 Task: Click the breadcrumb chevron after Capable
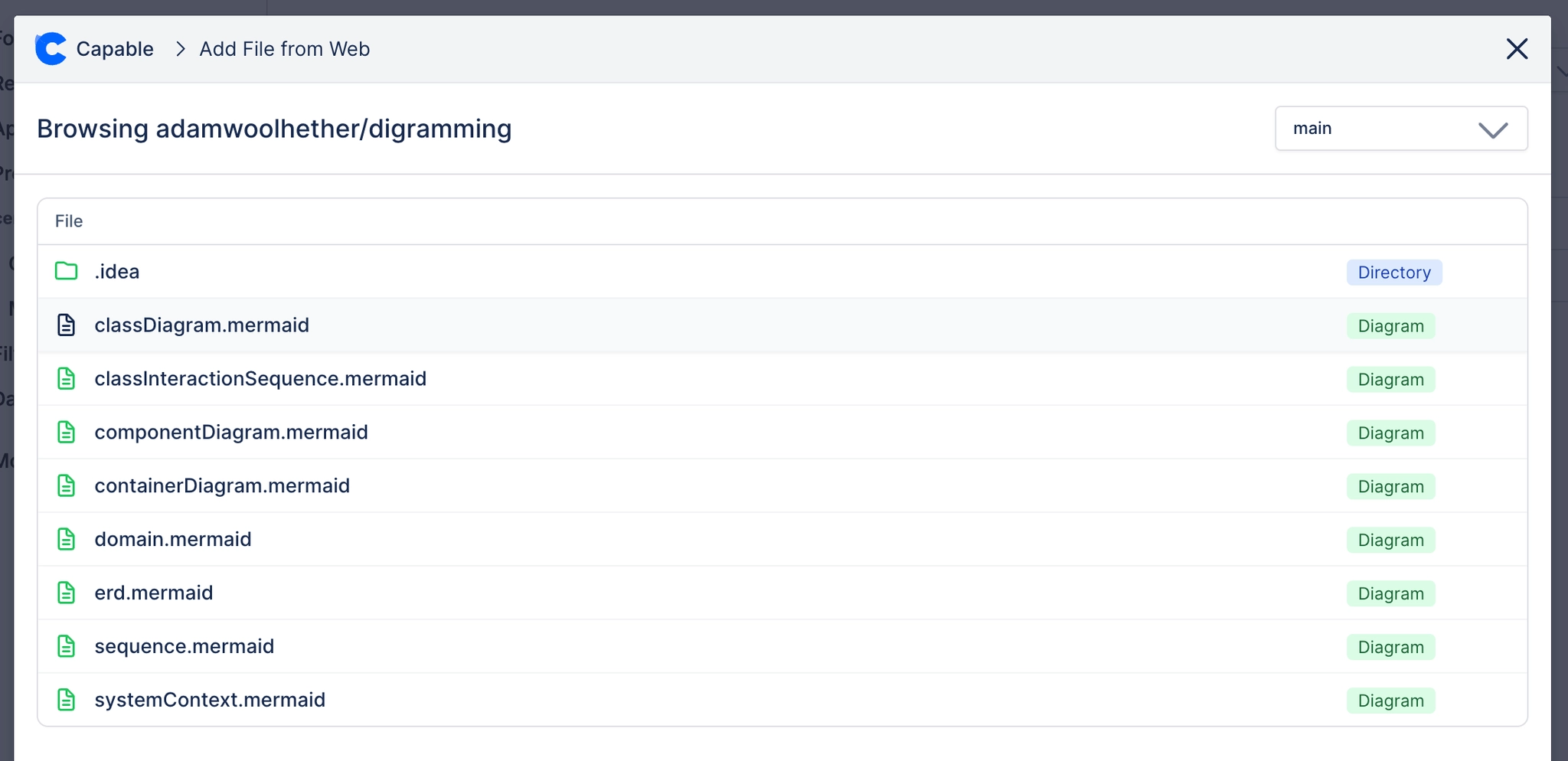pos(181,49)
